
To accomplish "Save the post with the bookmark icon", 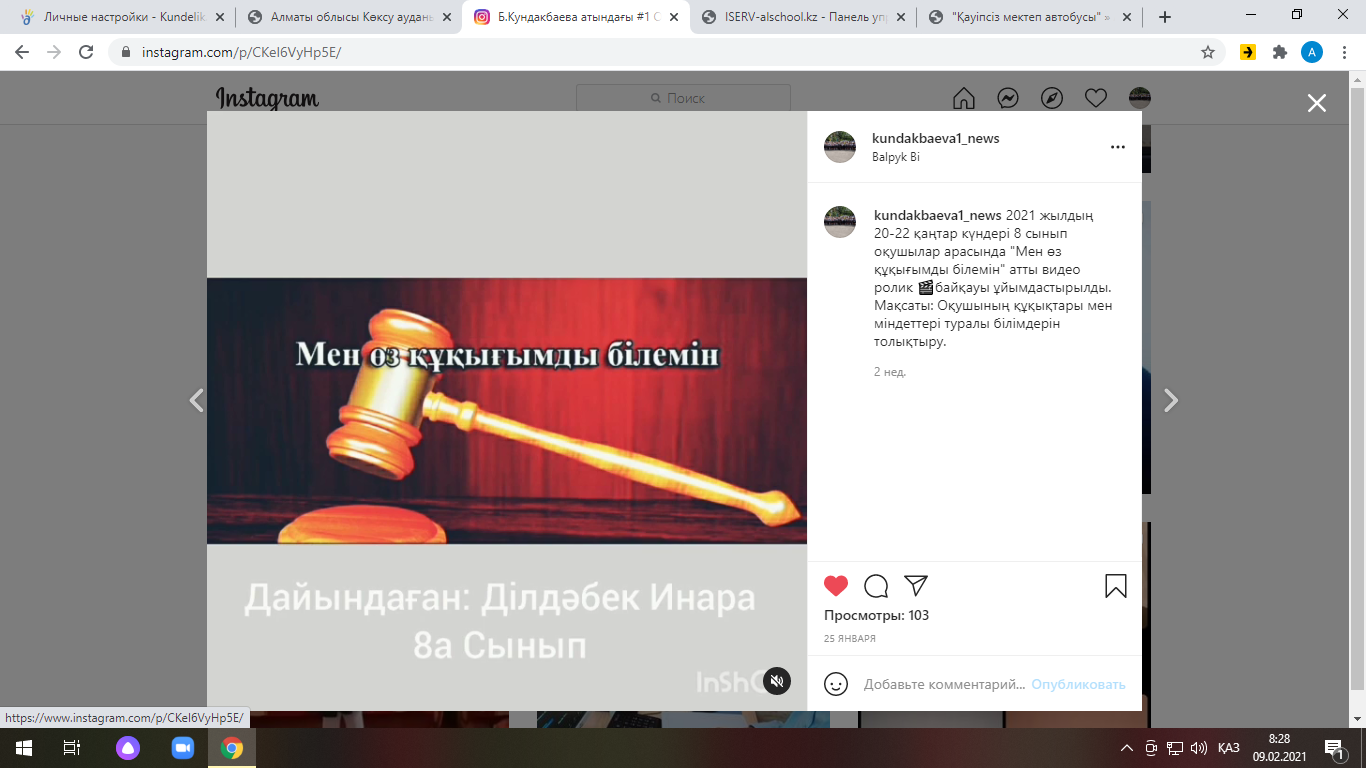I will (x=1116, y=586).
